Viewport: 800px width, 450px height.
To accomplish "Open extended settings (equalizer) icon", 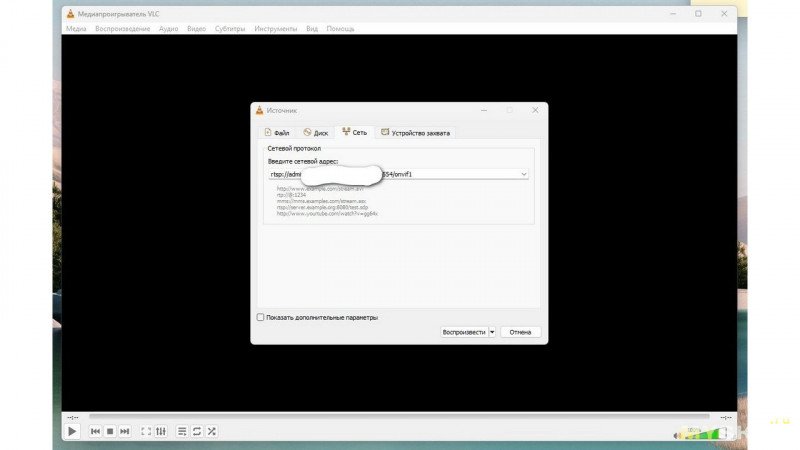I will tap(160, 431).
